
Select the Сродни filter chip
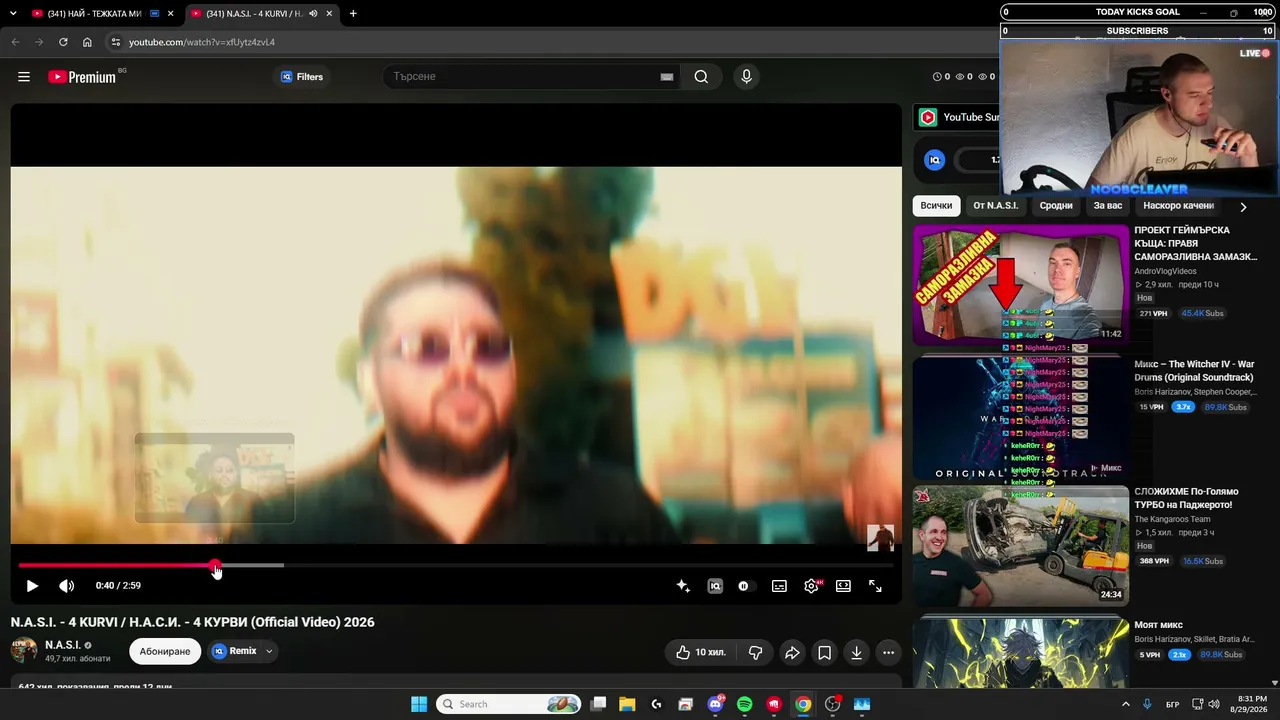tap(1056, 206)
